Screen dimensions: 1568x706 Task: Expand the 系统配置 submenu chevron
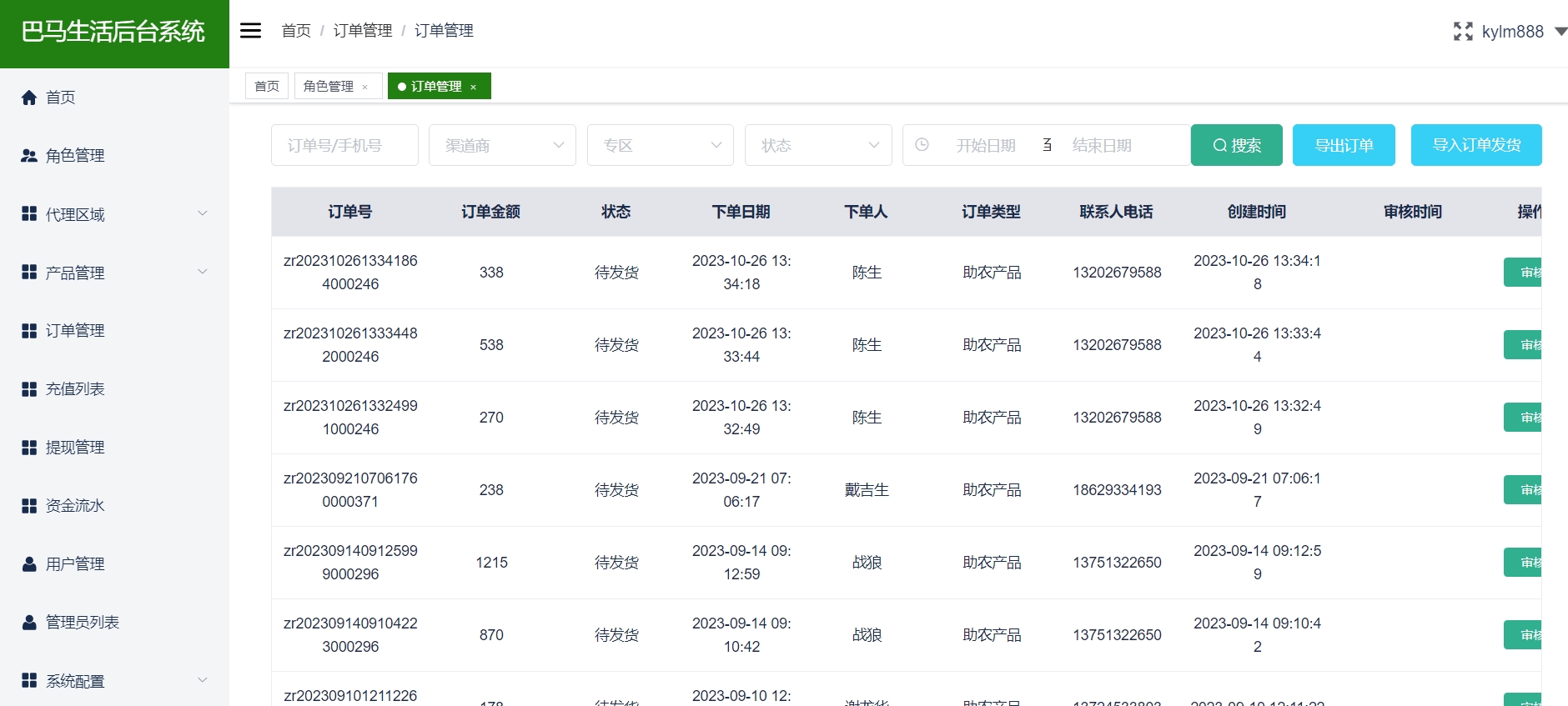pyautogui.click(x=202, y=680)
